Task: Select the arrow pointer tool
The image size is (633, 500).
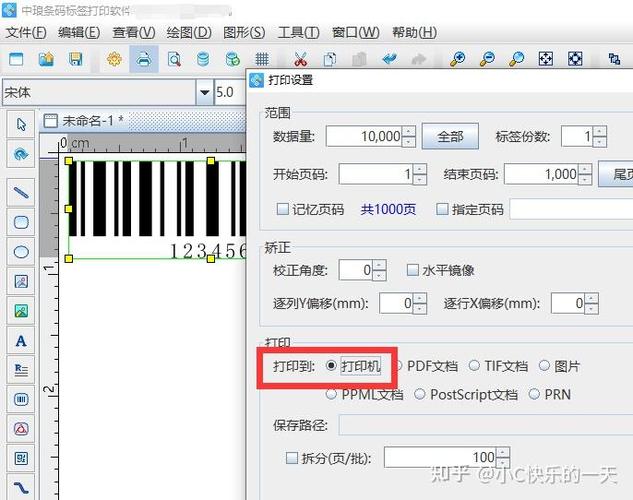Action: [x=21, y=125]
